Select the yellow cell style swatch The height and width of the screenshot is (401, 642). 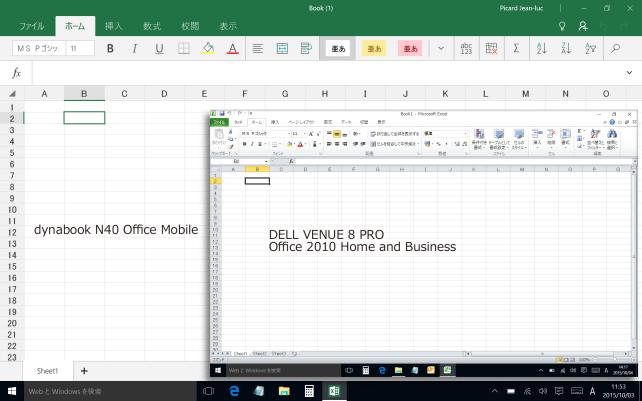[x=374, y=49]
